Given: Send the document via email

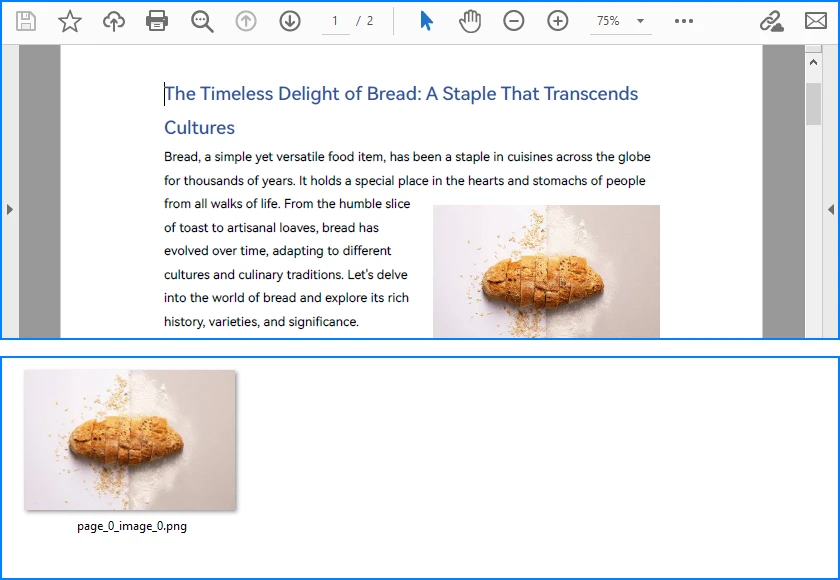Looking at the screenshot, I should 816,20.
